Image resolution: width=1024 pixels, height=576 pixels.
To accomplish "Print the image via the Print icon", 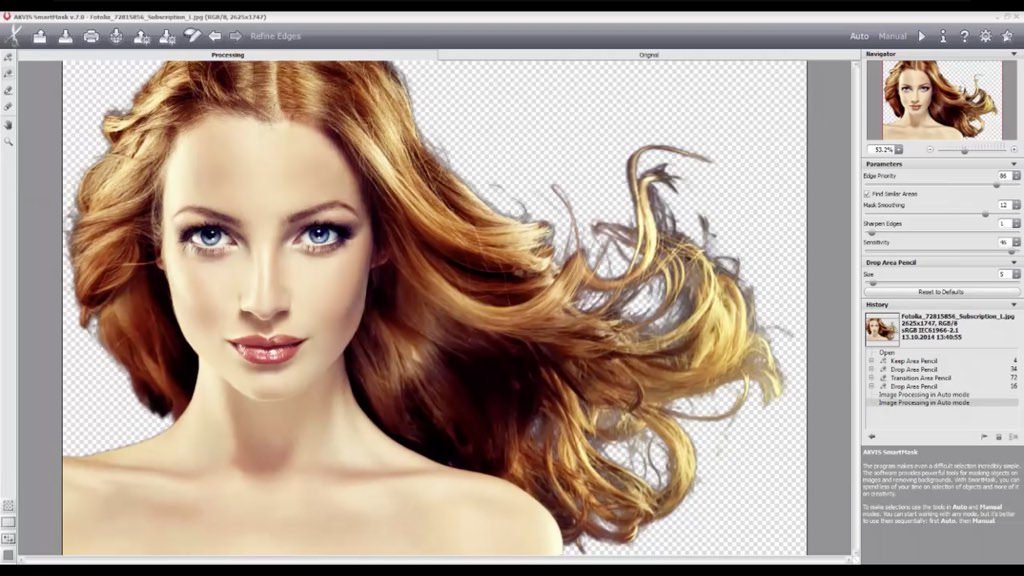I will pyautogui.click(x=90, y=35).
